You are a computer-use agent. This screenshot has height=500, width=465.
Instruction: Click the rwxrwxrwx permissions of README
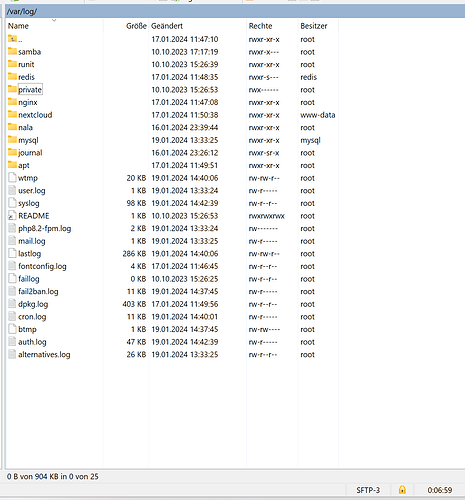[x=267, y=216]
